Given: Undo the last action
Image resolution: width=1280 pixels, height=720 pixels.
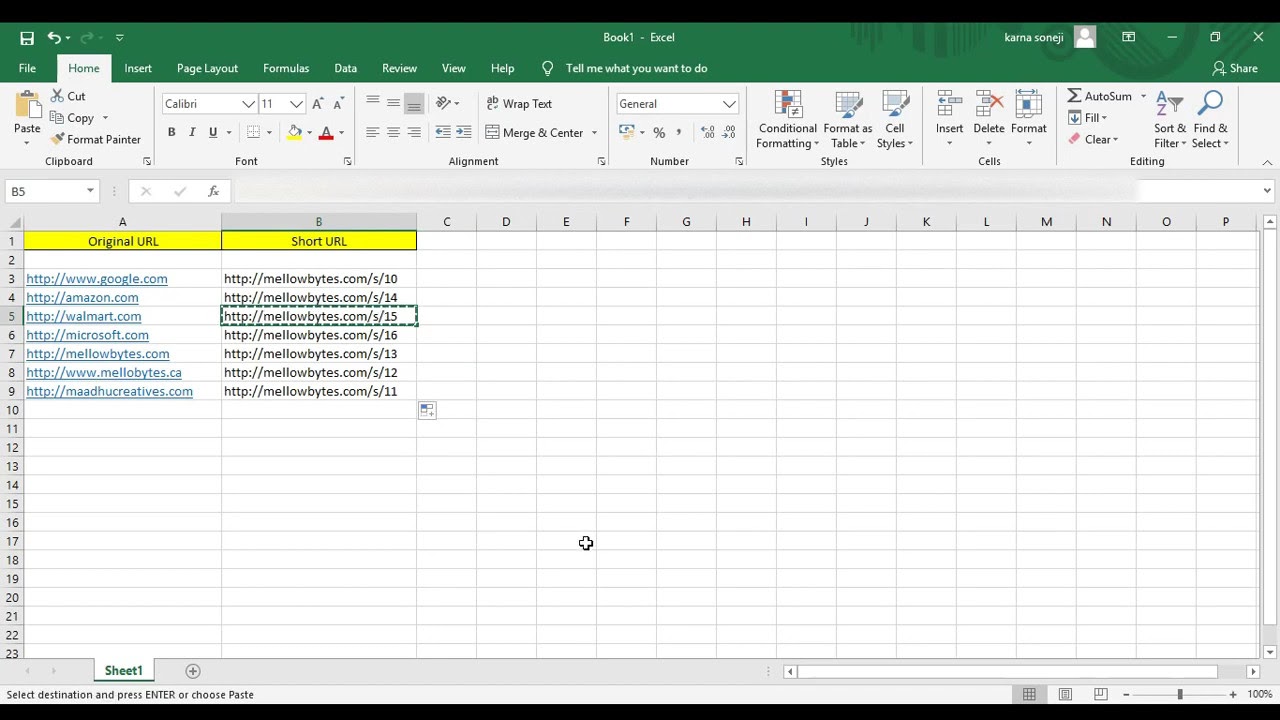Looking at the screenshot, I should tap(54, 38).
